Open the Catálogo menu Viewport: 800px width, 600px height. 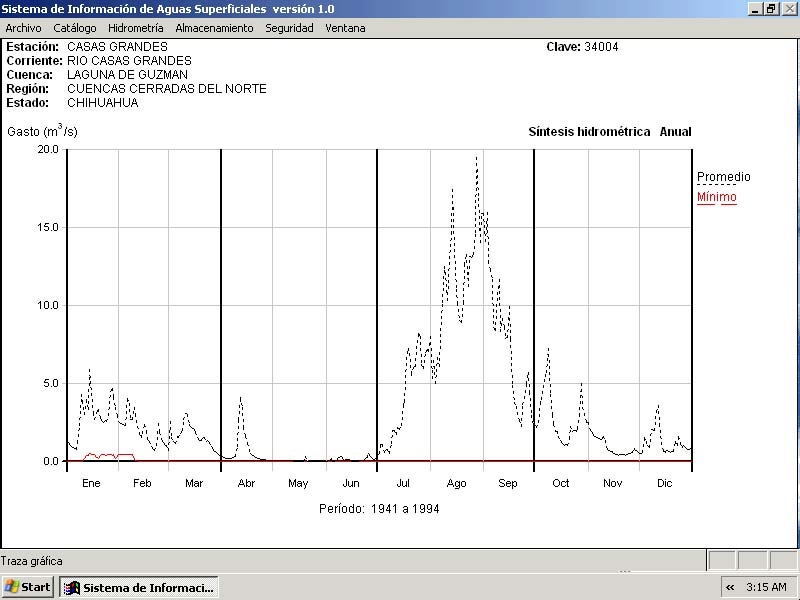coord(75,28)
